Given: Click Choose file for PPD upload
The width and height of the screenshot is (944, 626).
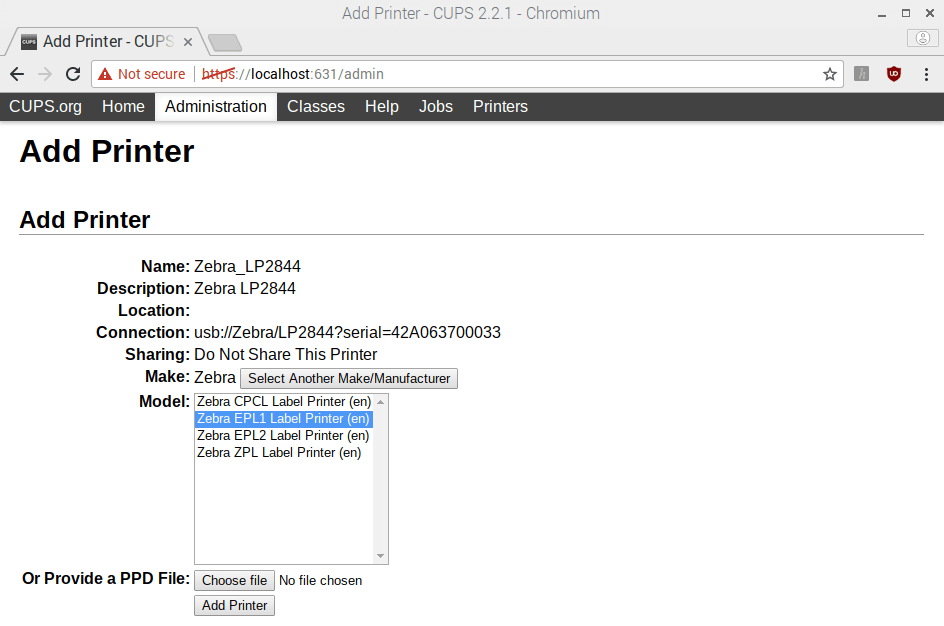Looking at the screenshot, I should click(x=234, y=580).
